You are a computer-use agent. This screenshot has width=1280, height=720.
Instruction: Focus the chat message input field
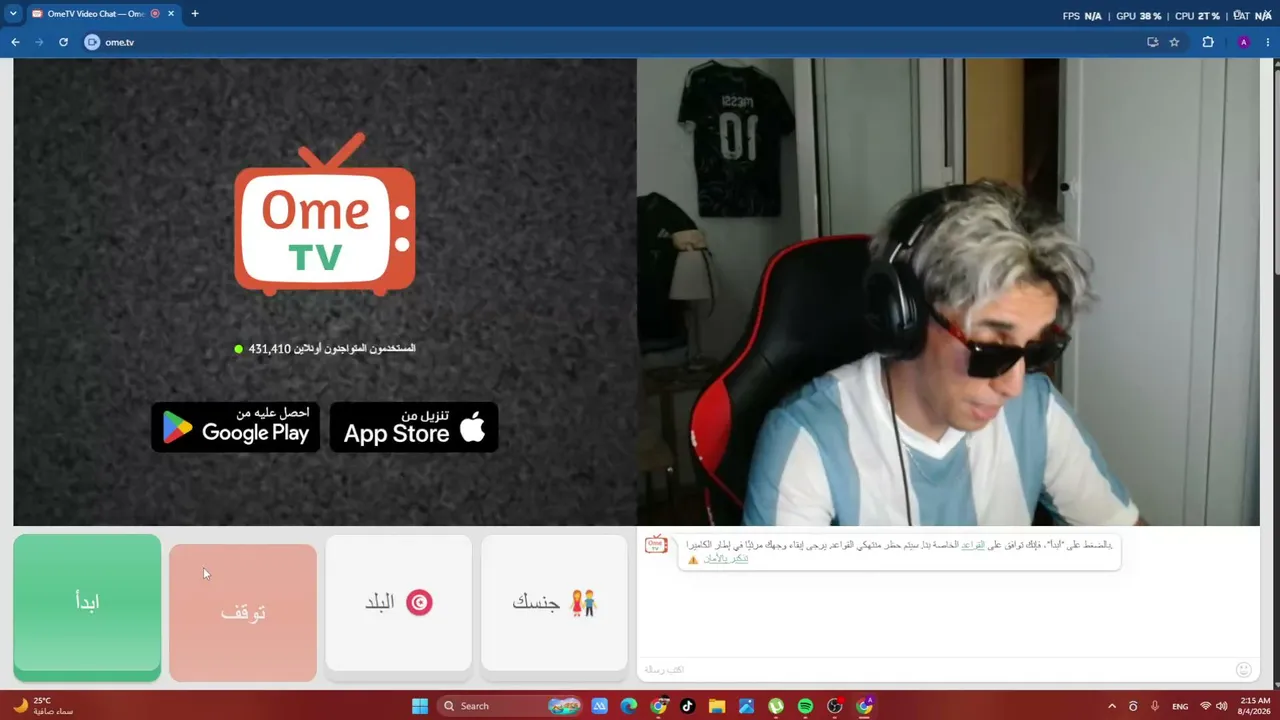[x=935, y=669]
